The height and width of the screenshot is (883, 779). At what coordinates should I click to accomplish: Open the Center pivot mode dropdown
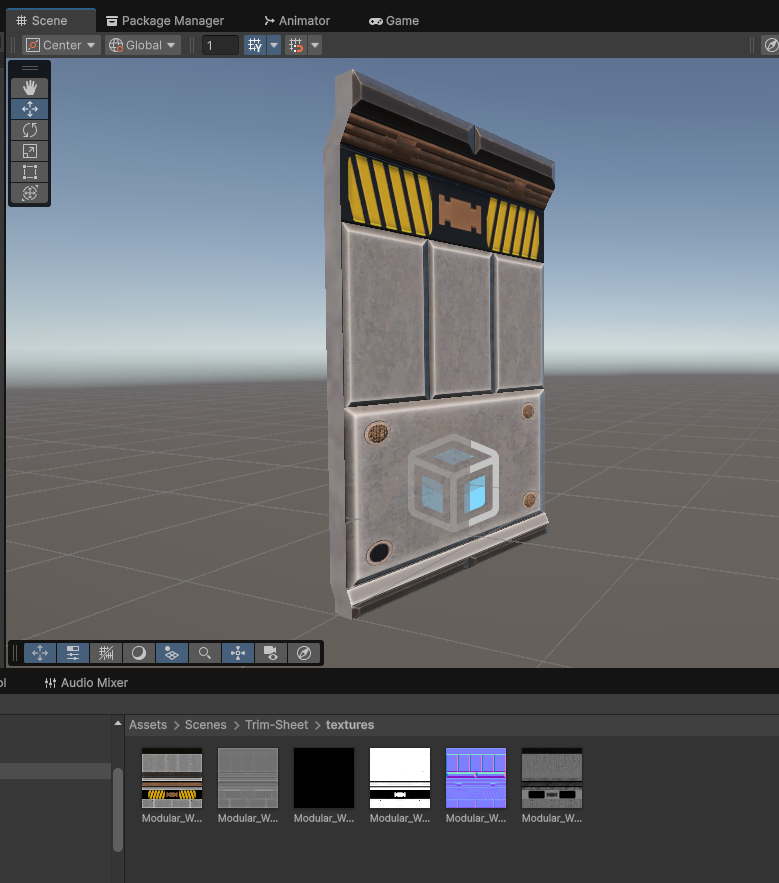click(61, 45)
